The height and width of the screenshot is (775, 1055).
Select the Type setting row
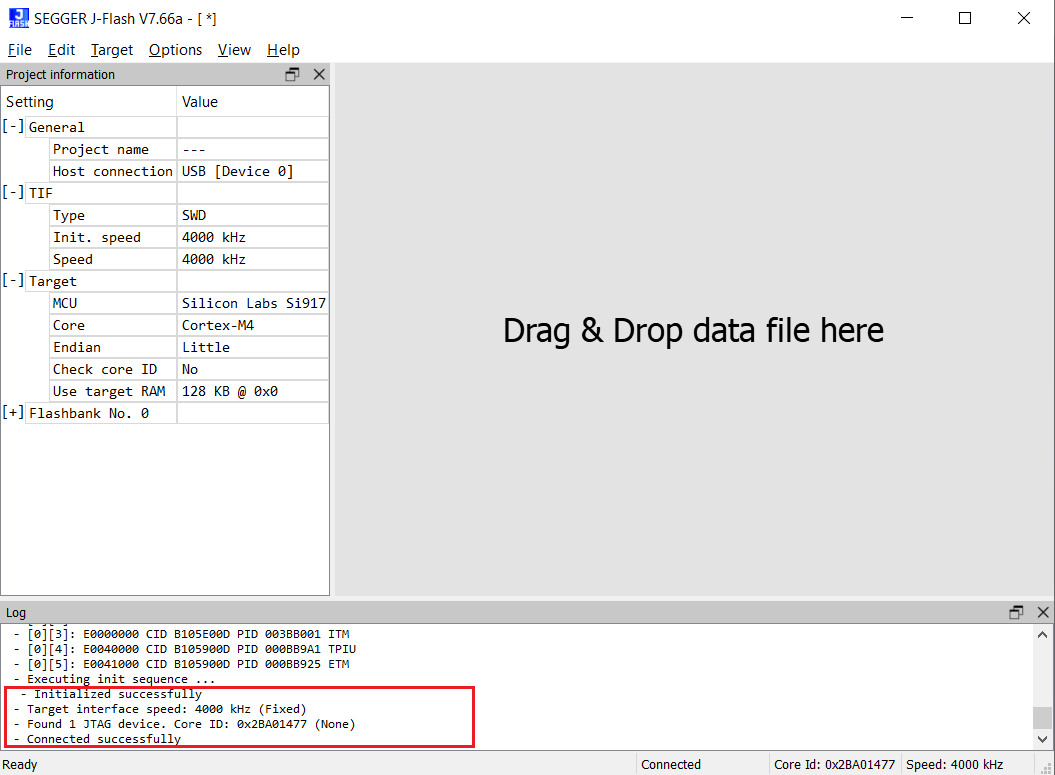190,215
